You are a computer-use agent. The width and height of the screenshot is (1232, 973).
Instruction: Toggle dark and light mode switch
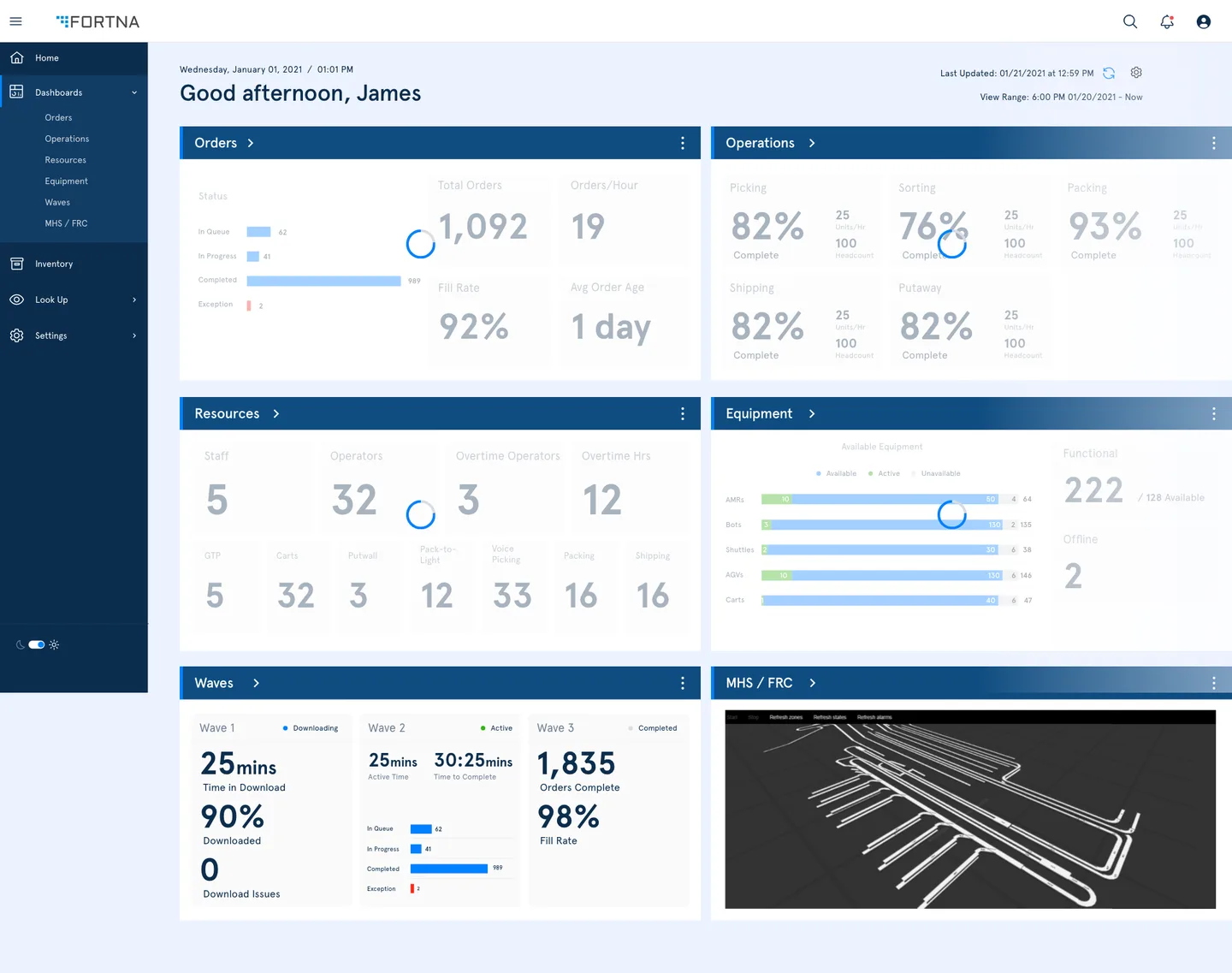[37, 644]
